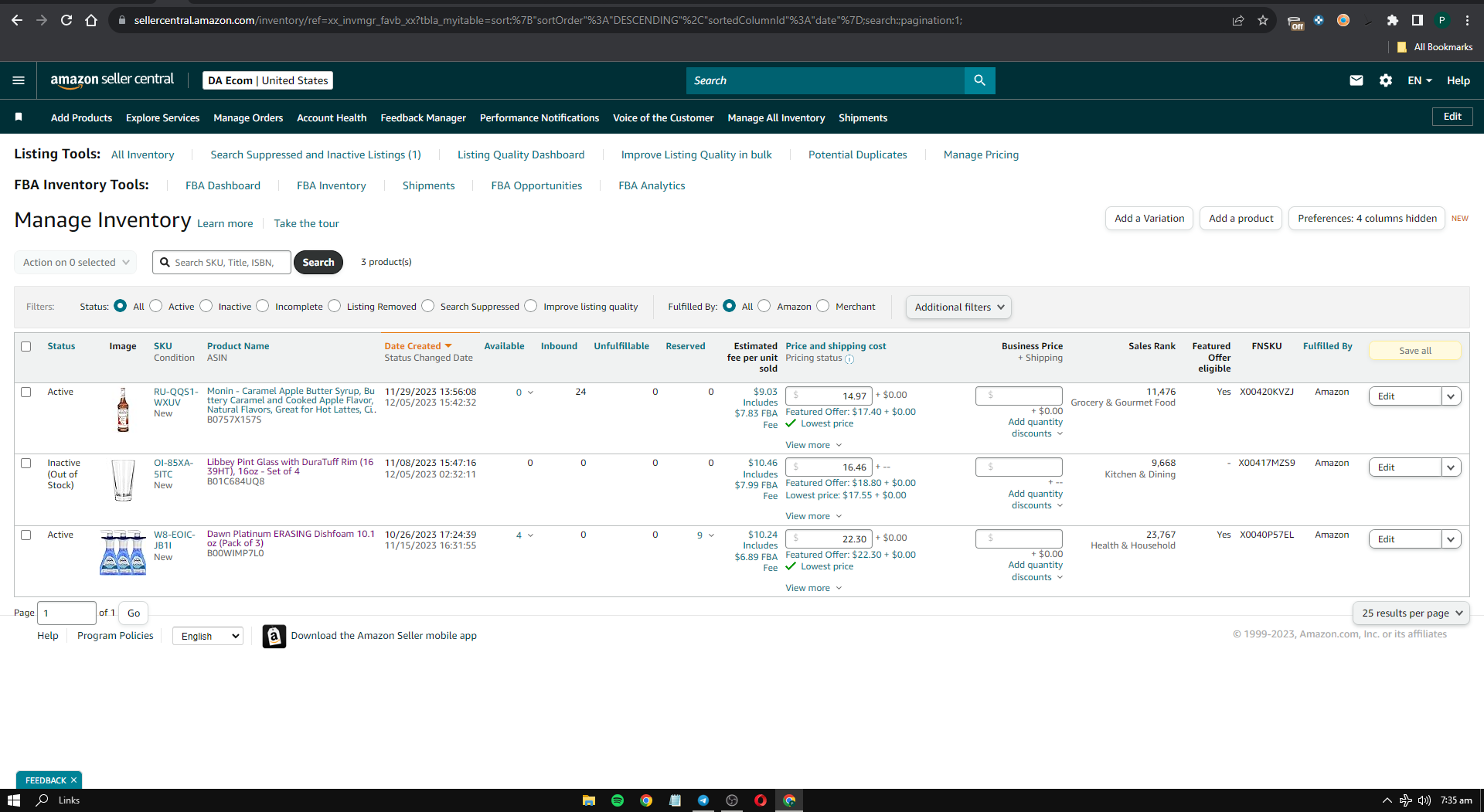Screen dimensions: 1484x812
Task: Expand Additional filters dropdown
Action: 958,307
